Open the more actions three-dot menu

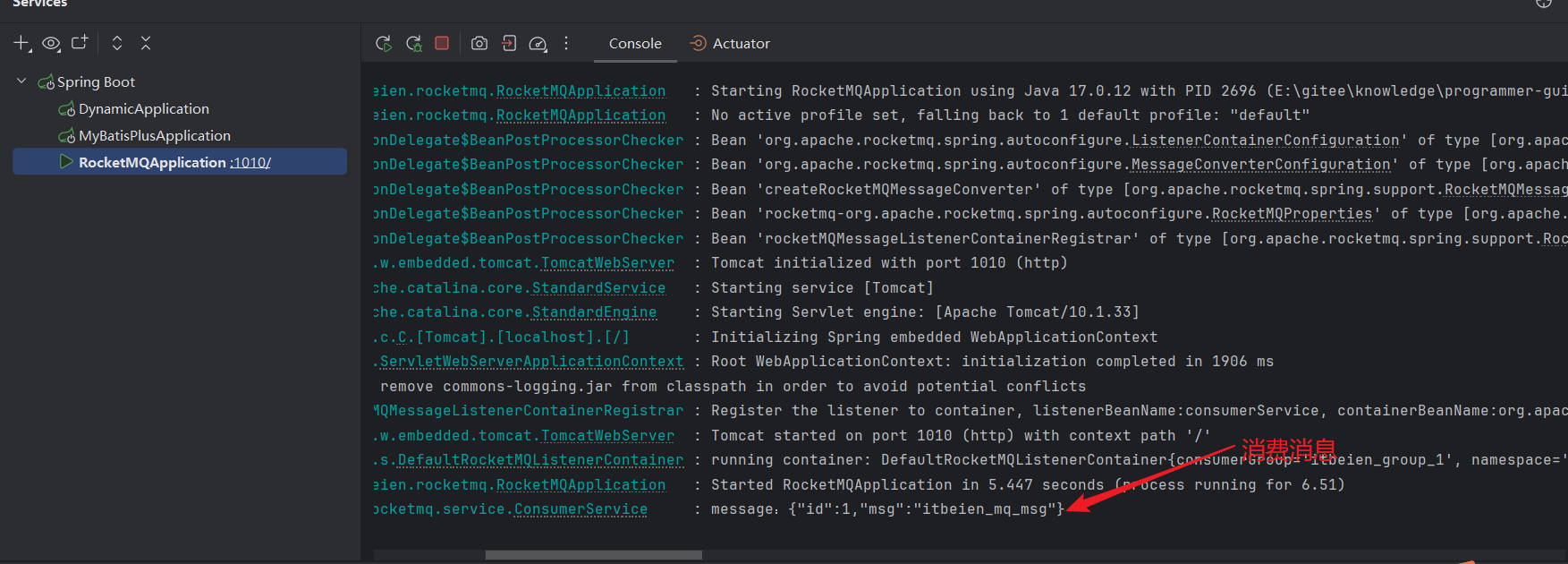click(x=566, y=43)
